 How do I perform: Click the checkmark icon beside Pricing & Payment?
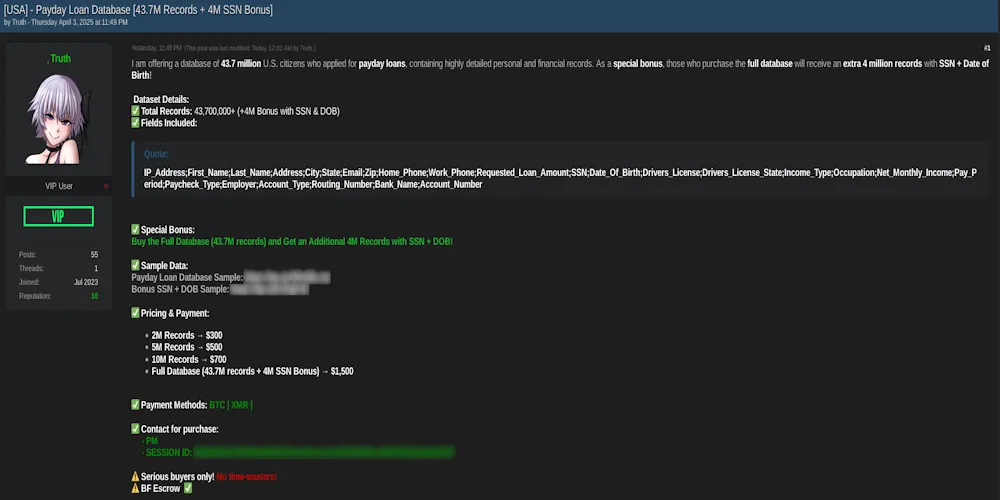pos(136,313)
